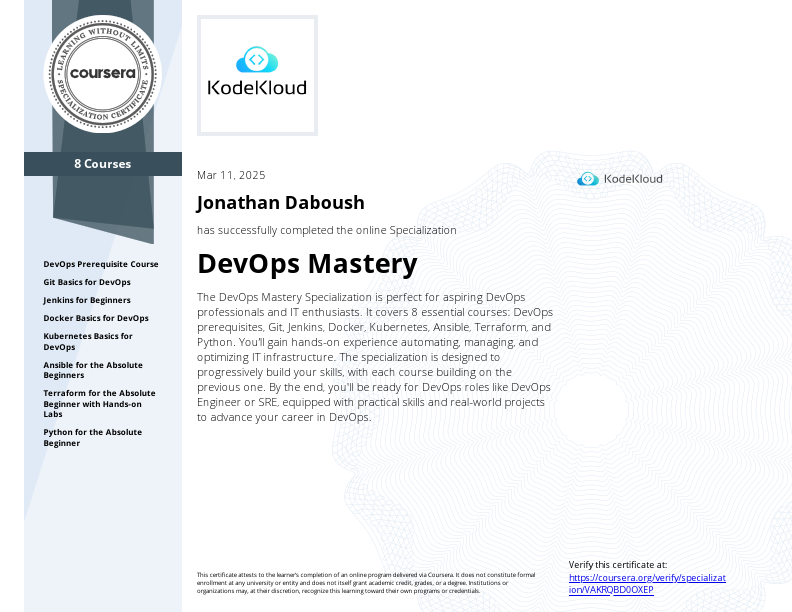Select "Ansible for the Absolute Beginners" entry
Image resolution: width=792 pixels, height=612 pixels.
click(93, 370)
